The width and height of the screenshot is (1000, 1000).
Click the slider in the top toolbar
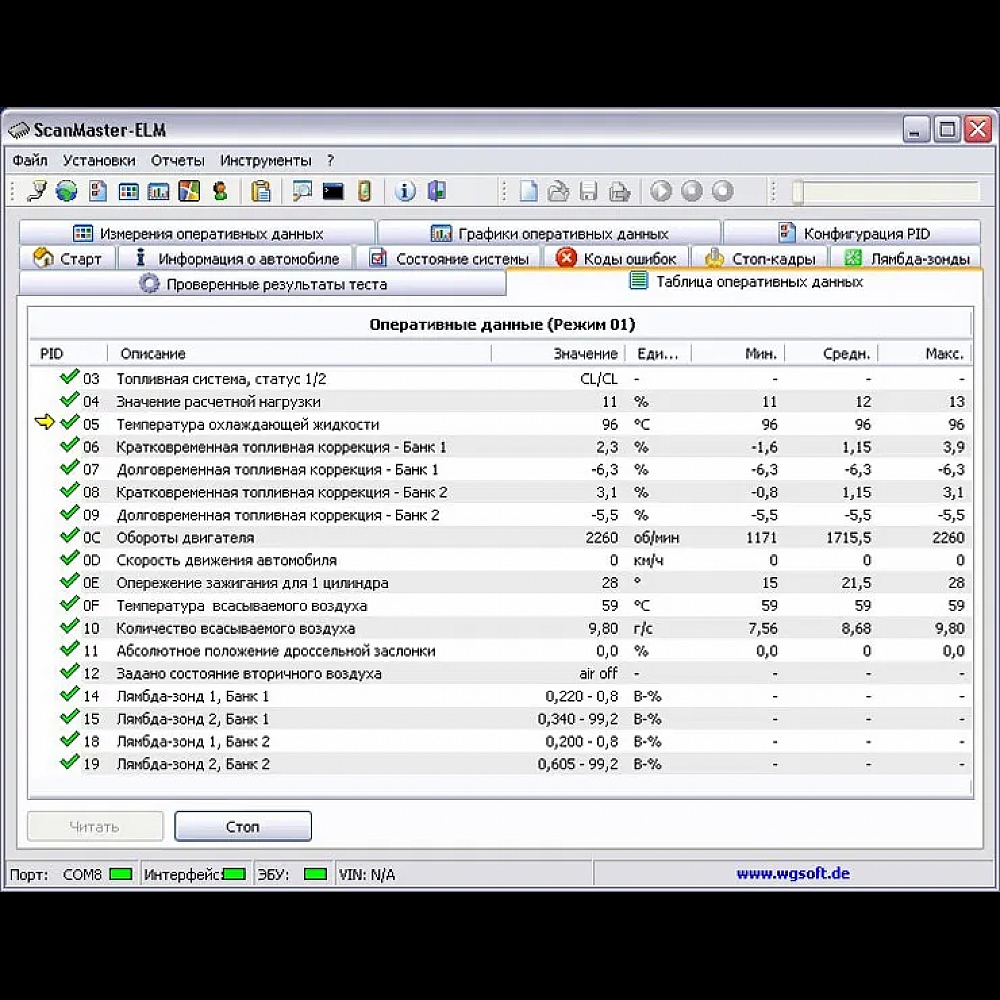pos(798,192)
